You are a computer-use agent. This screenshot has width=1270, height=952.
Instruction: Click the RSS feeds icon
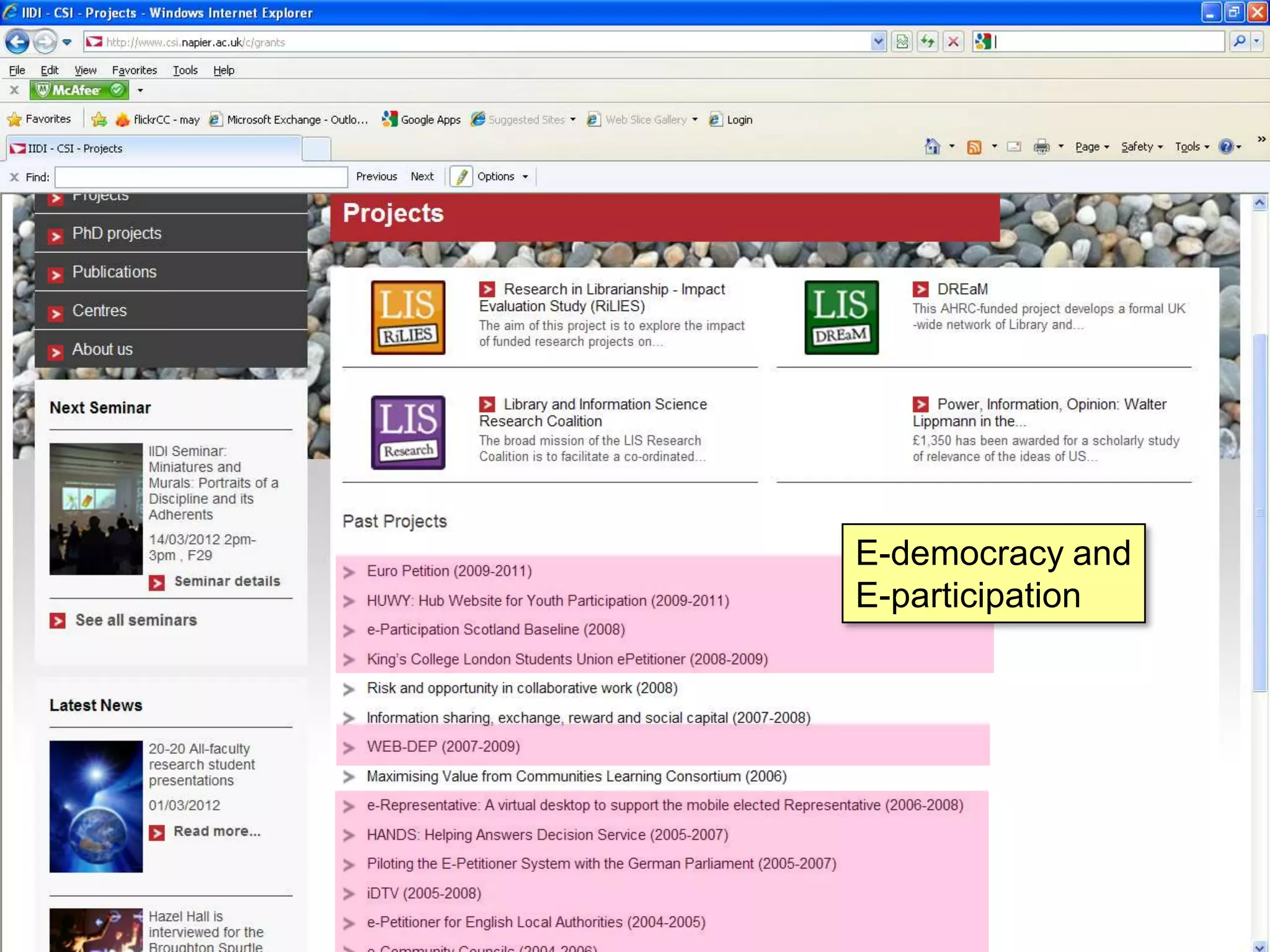974,147
